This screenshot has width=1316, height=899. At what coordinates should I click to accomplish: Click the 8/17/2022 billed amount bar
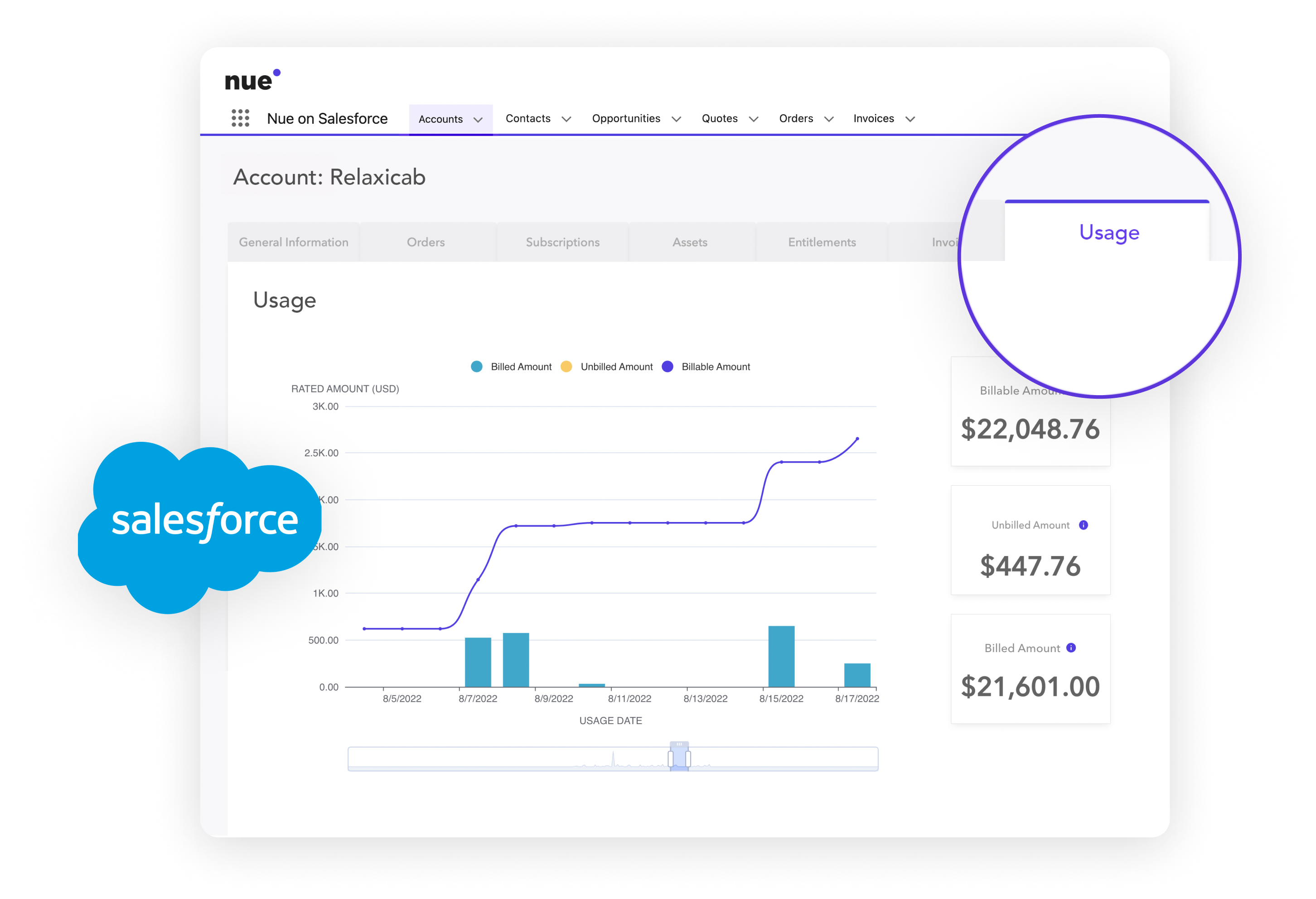point(857,675)
